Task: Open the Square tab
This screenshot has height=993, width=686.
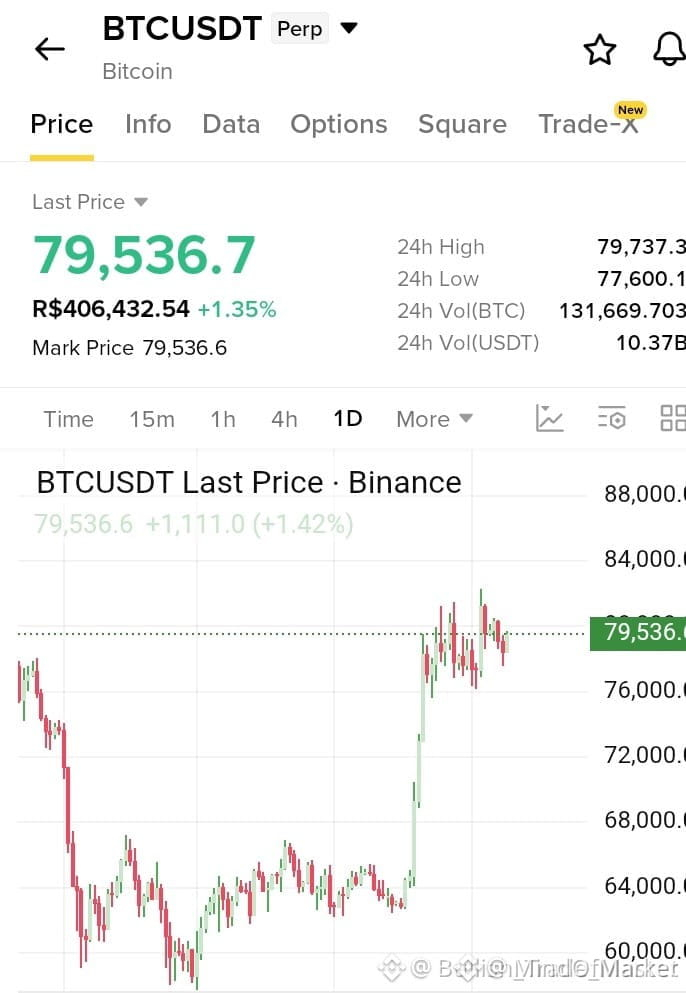Action: click(462, 124)
